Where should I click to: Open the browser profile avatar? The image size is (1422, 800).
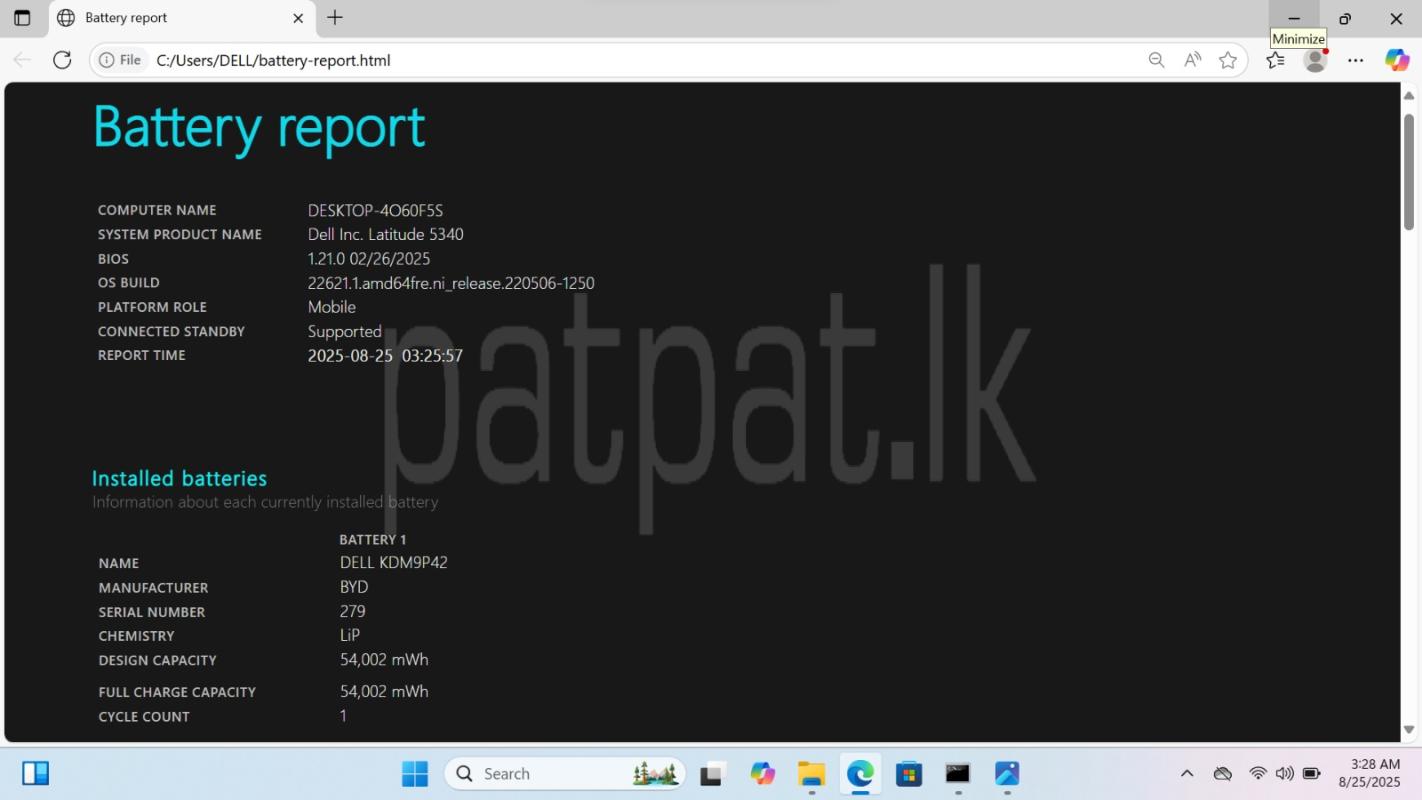(x=1315, y=60)
